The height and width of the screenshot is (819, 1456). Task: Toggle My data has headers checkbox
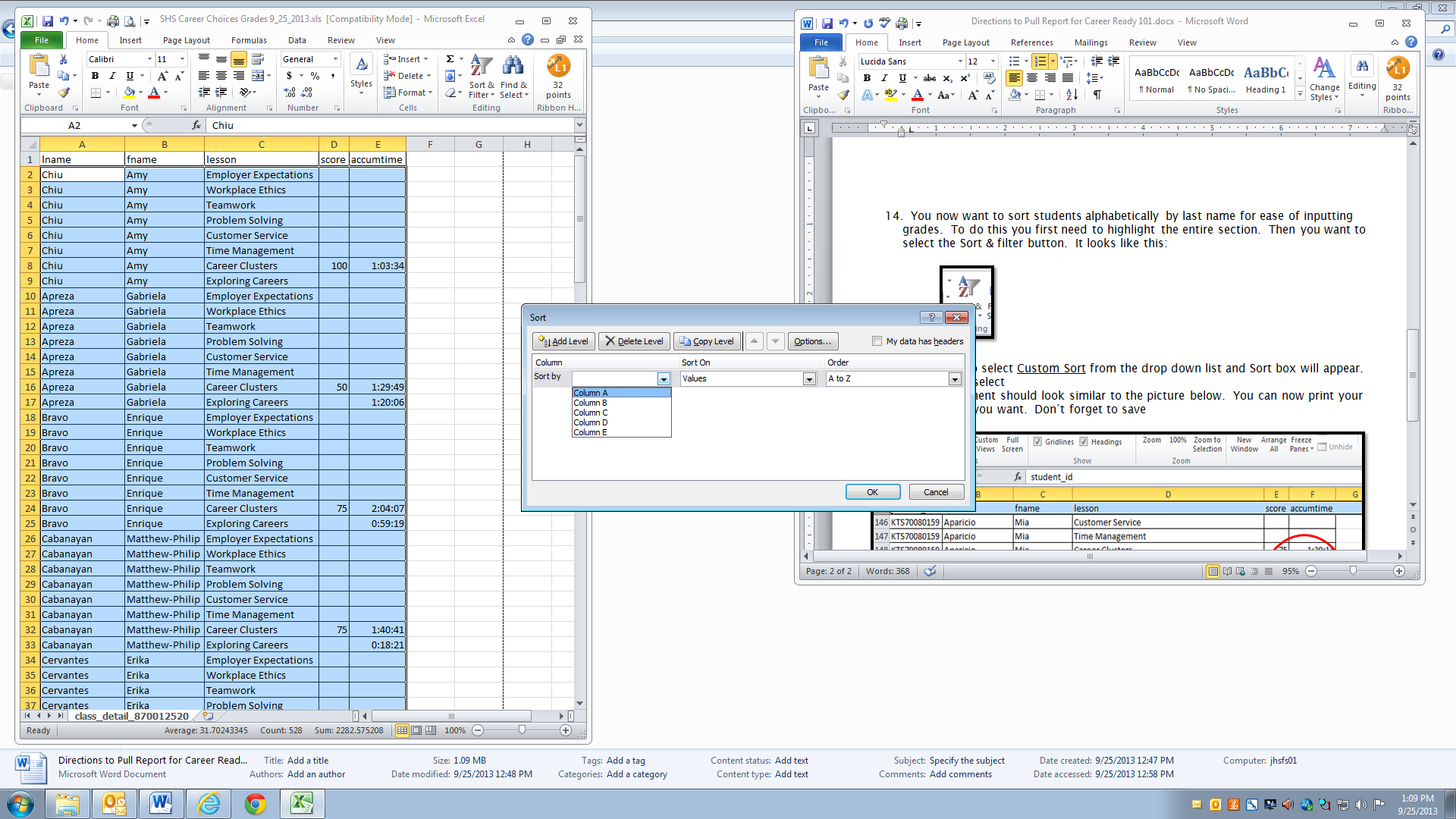pyautogui.click(x=877, y=341)
